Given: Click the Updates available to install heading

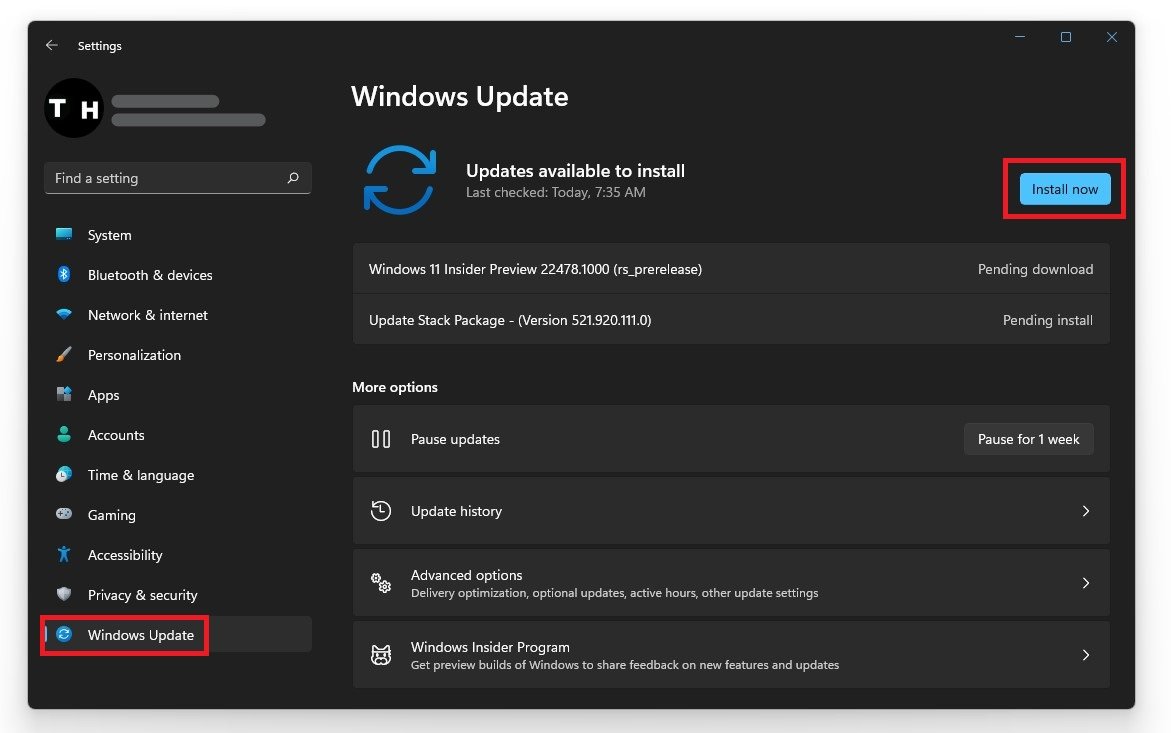Looking at the screenshot, I should (x=575, y=171).
